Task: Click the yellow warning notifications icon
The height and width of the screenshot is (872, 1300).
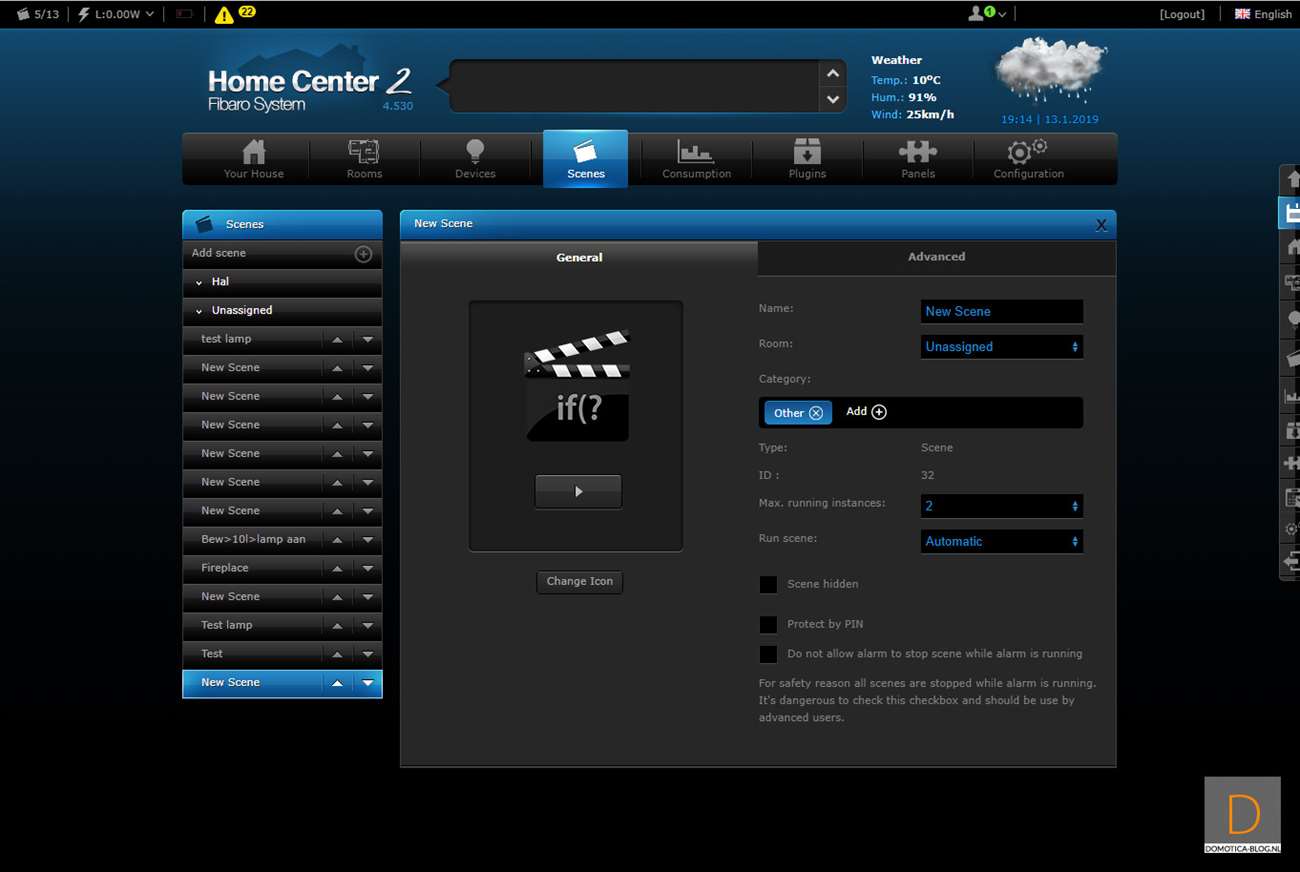Action: coord(225,14)
